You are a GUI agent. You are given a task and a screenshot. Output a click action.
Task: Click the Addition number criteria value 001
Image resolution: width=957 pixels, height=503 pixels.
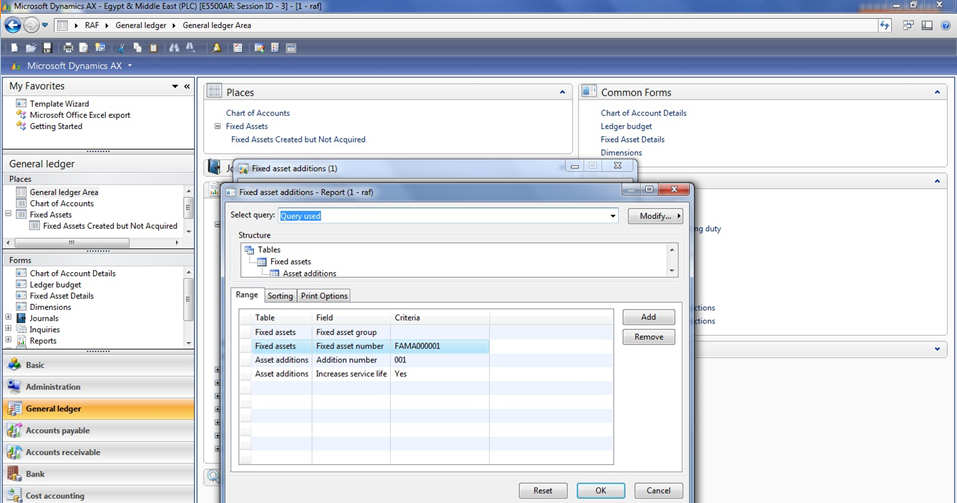[x=439, y=360]
